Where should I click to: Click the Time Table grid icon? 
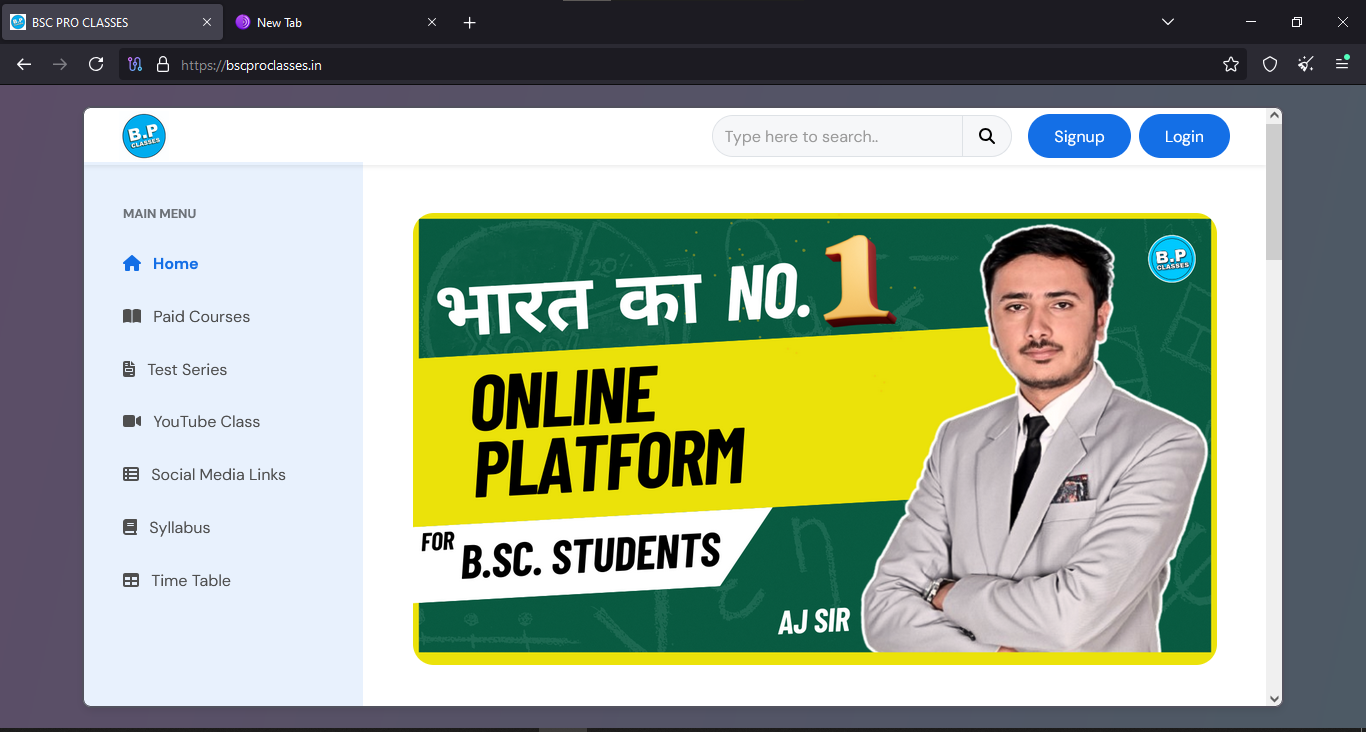click(131, 580)
